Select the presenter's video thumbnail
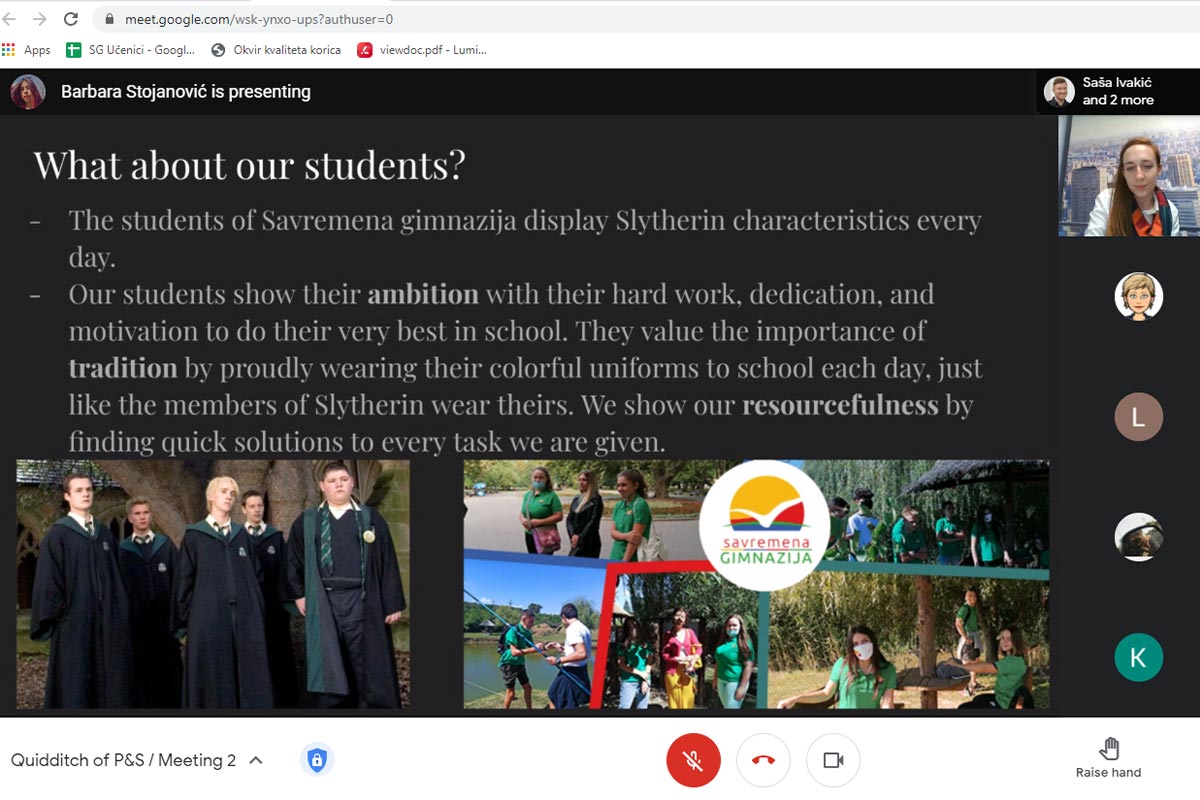1200x800 pixels. [x=1129, y=176]
